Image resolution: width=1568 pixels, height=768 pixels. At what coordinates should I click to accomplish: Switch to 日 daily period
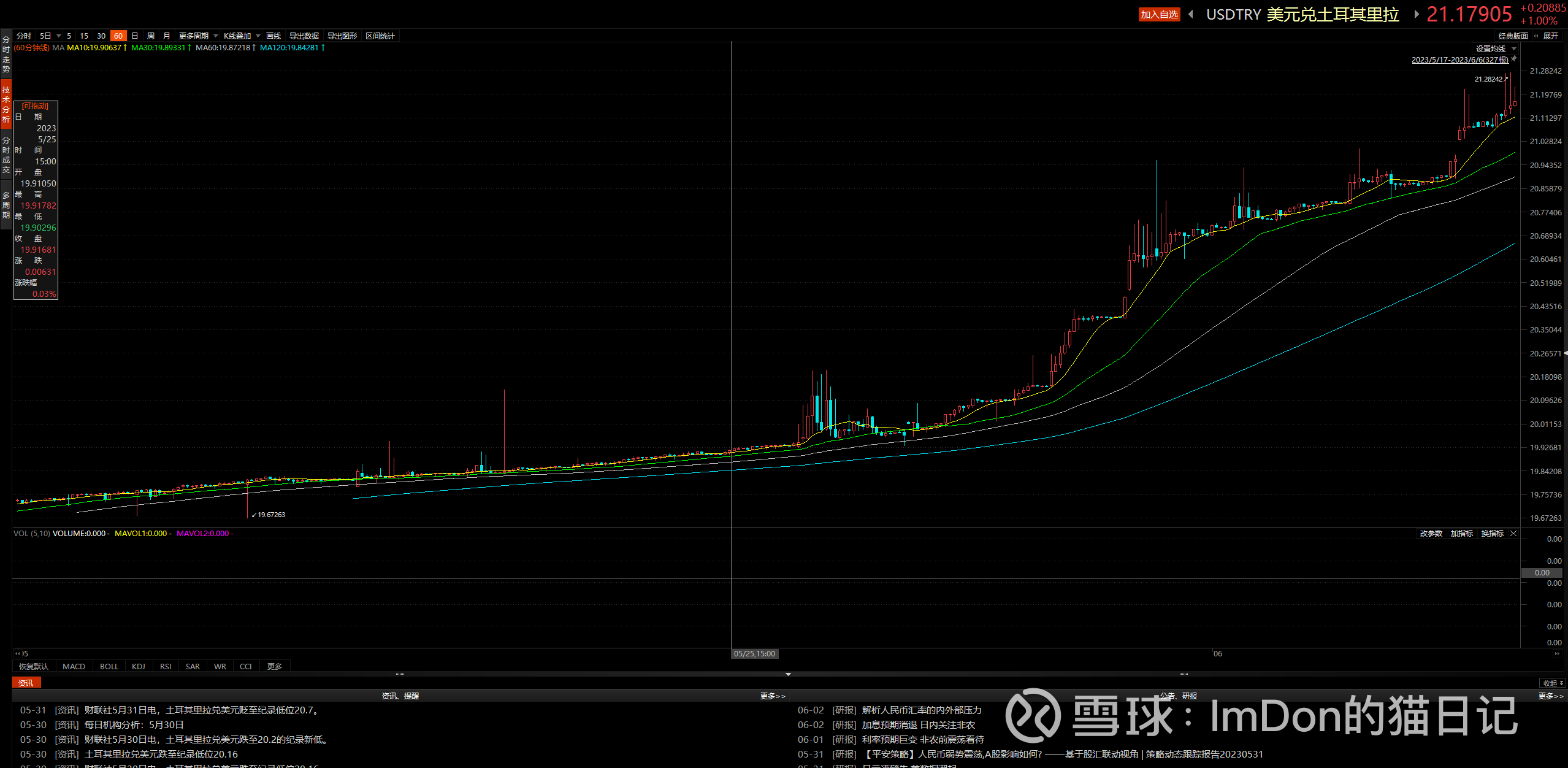[x=135, y=36]
